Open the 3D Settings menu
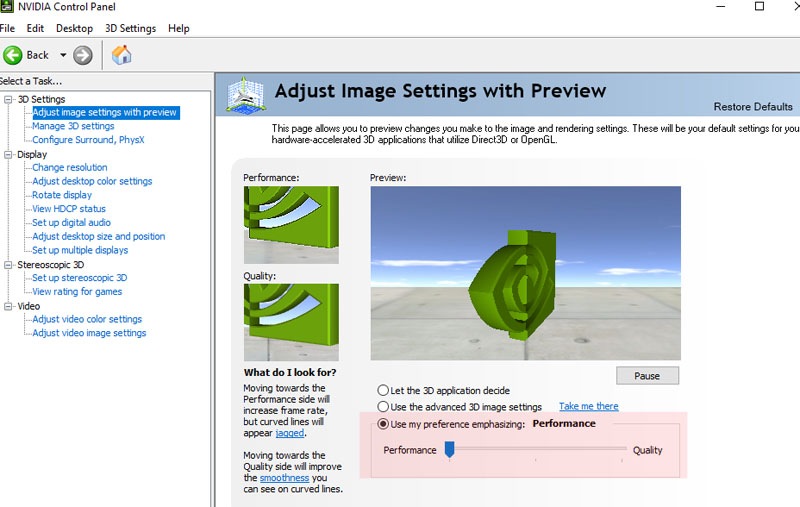Viewport: 800px width, 507px height. [x=131, y=29]
